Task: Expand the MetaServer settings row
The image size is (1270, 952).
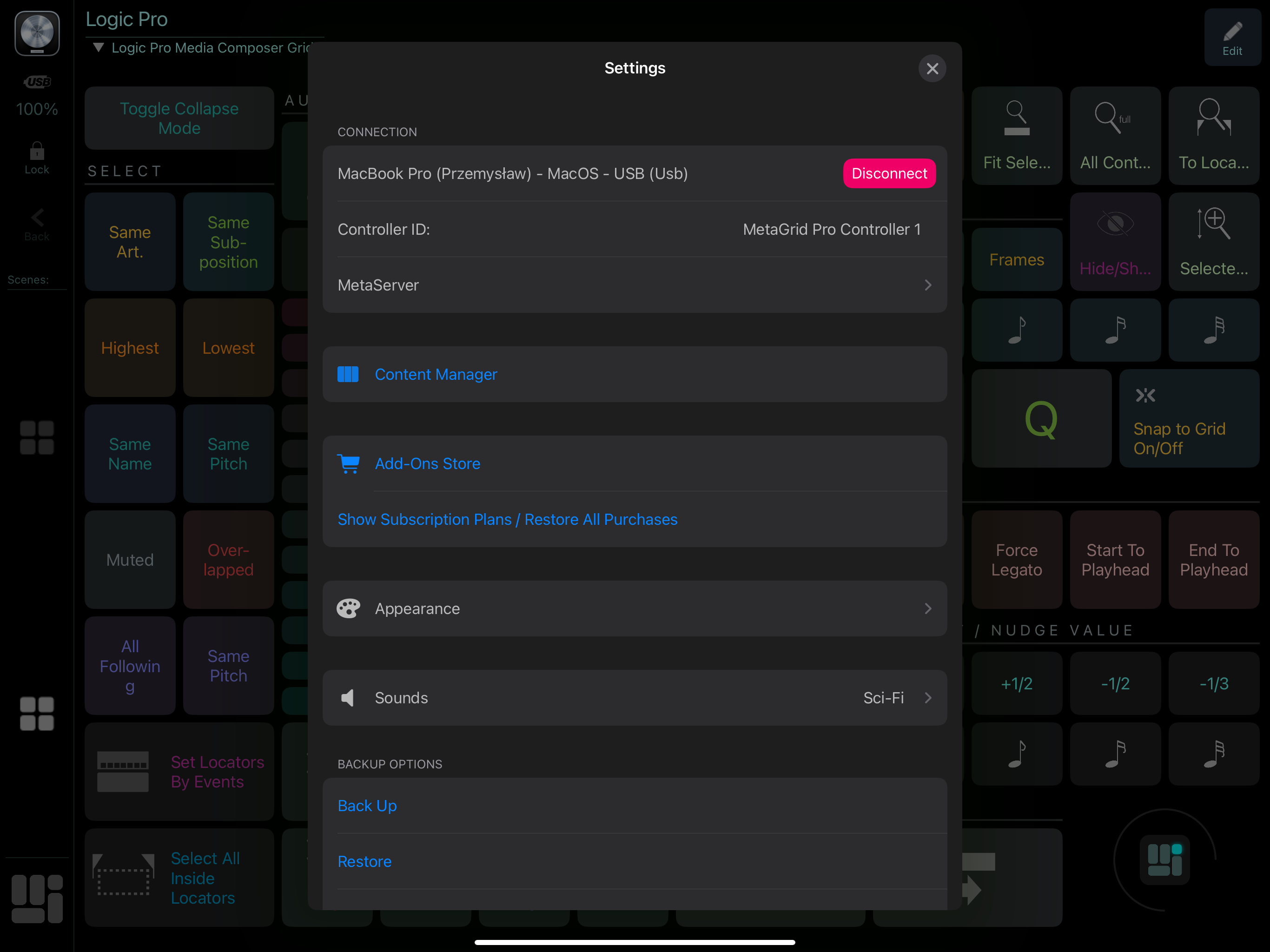Action: pos(635,285)
